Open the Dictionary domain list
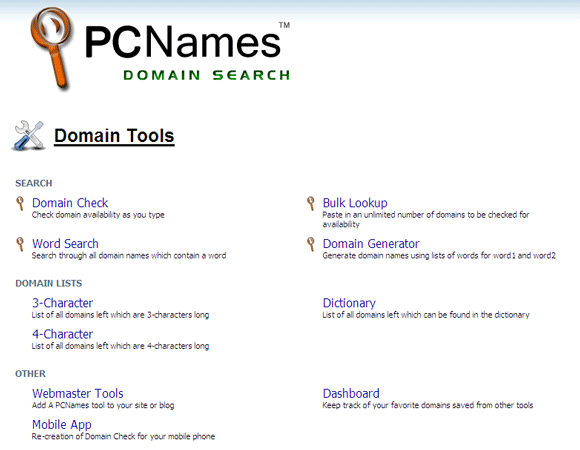The height and width of the screenshot is (450, 580). coord(349,303)
